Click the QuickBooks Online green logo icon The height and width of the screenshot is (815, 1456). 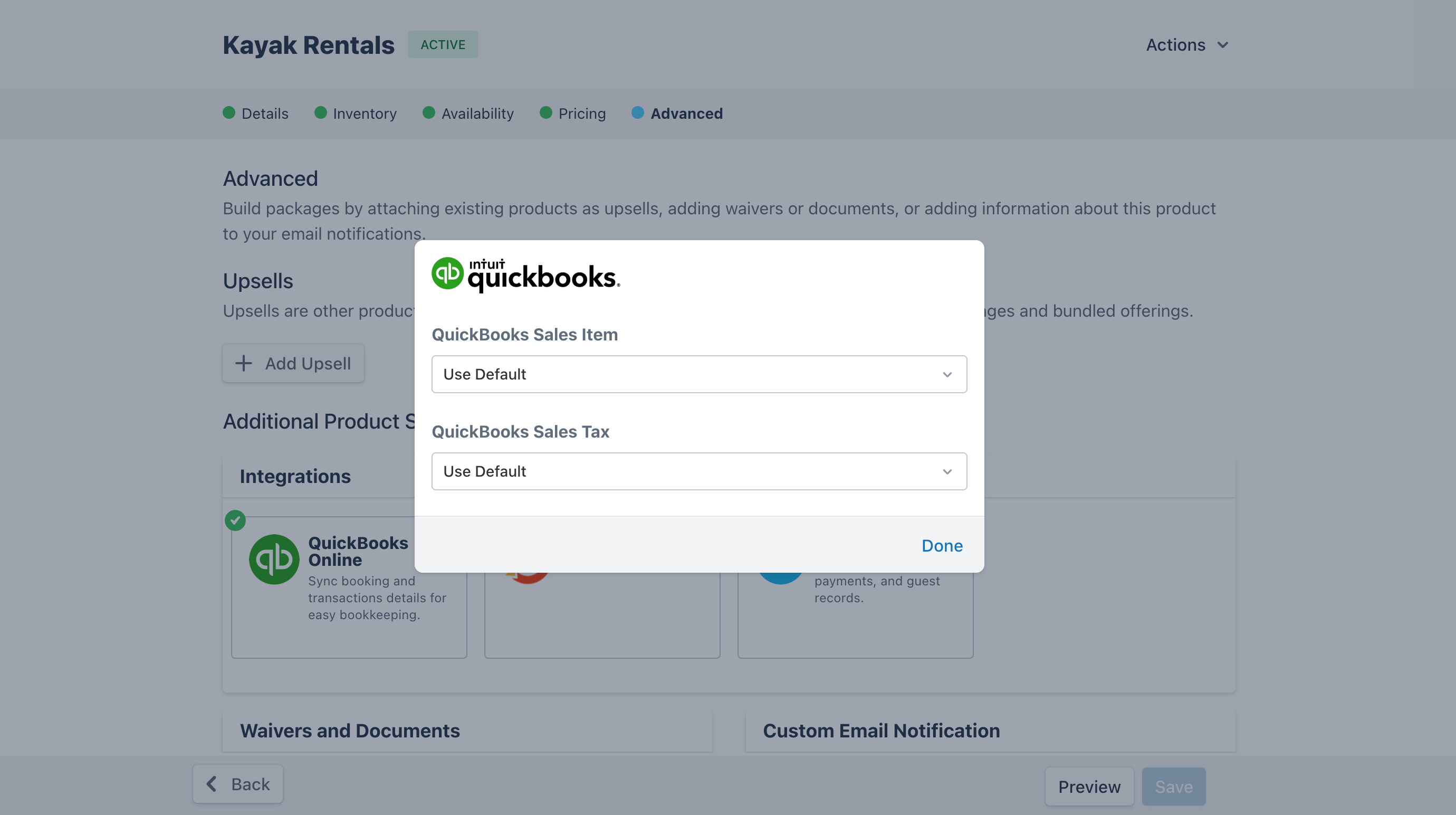274,559
